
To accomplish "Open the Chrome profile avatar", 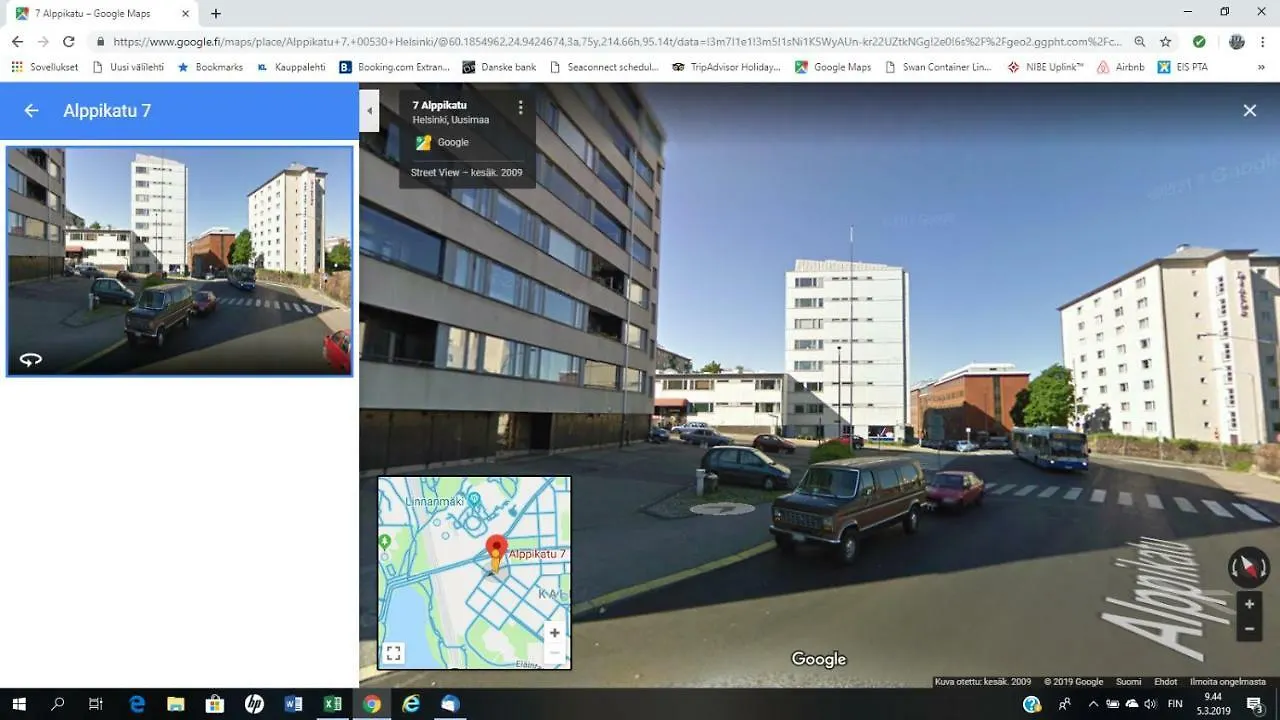I will click(x=1237, y=42).
